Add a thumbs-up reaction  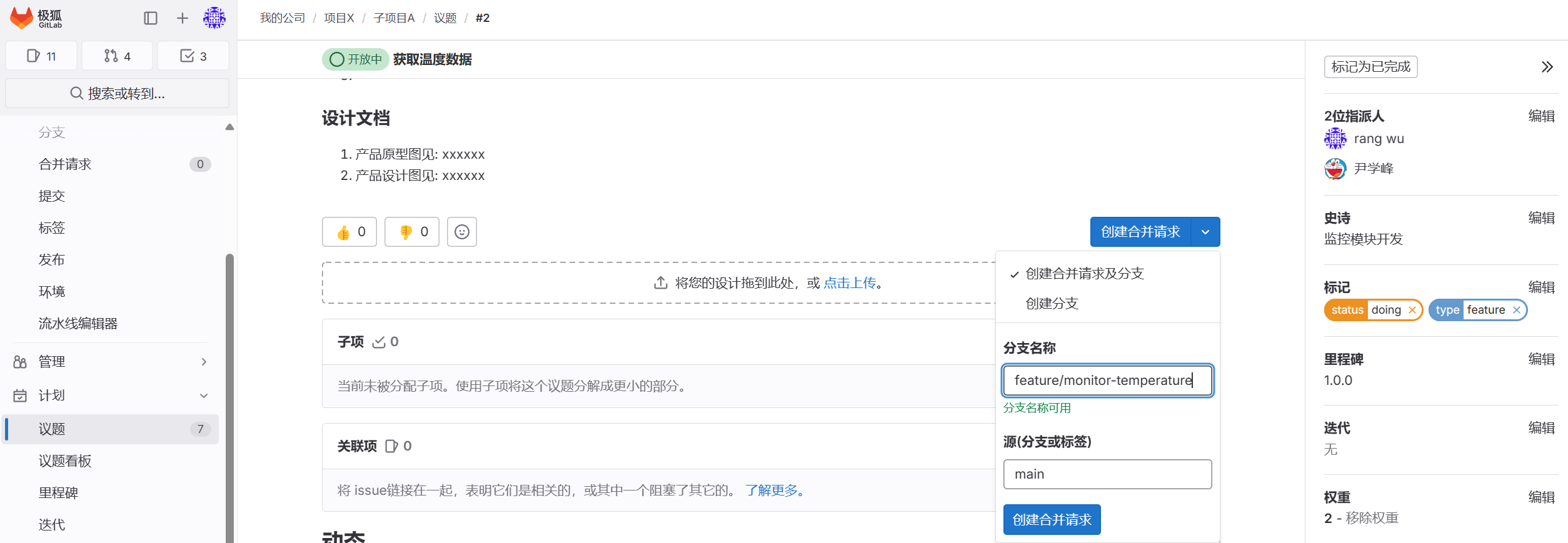(x=349, y=232)
